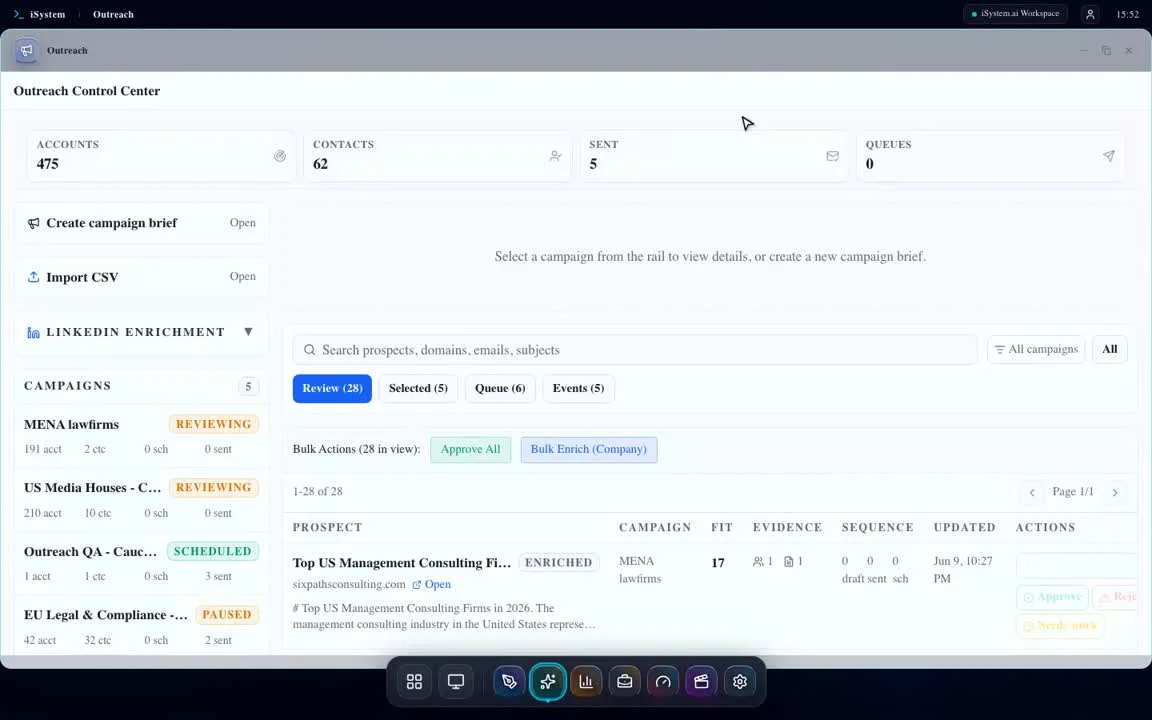
Task: Click the megaphone icon beside Create campaign brief
Action: tap(34, 223)
